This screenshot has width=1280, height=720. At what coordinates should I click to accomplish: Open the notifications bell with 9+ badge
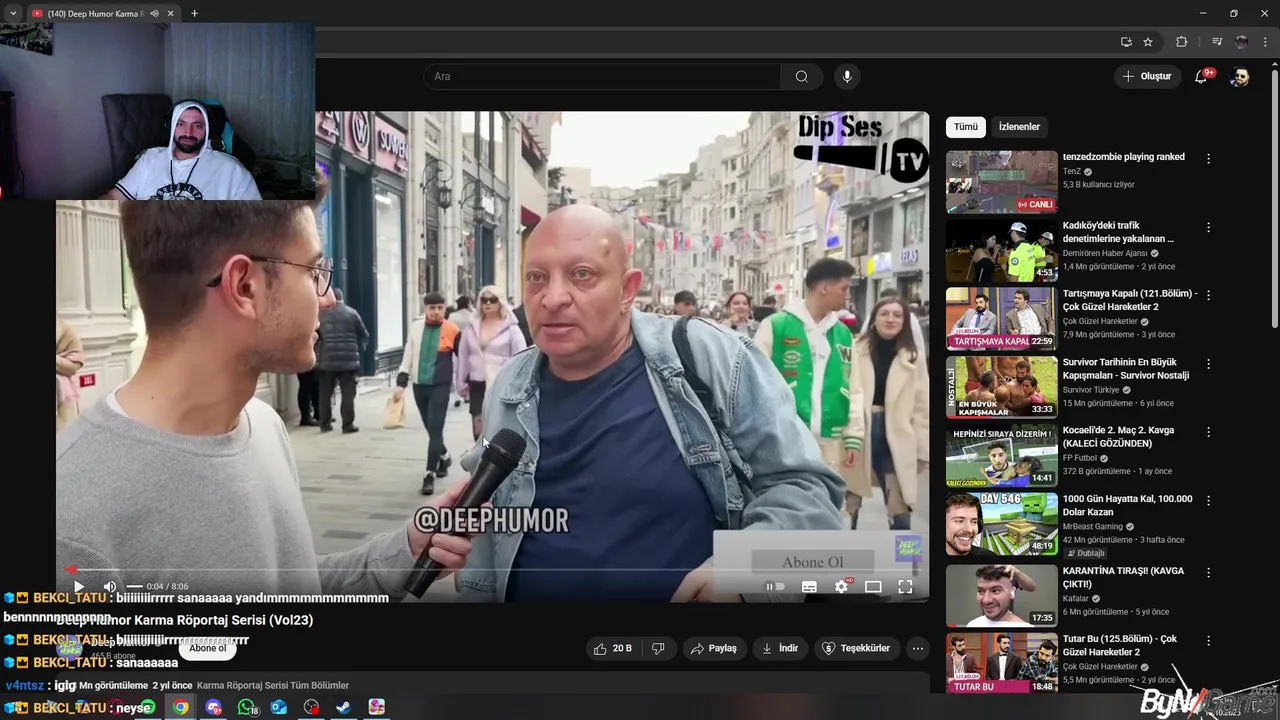point(1202,76)
